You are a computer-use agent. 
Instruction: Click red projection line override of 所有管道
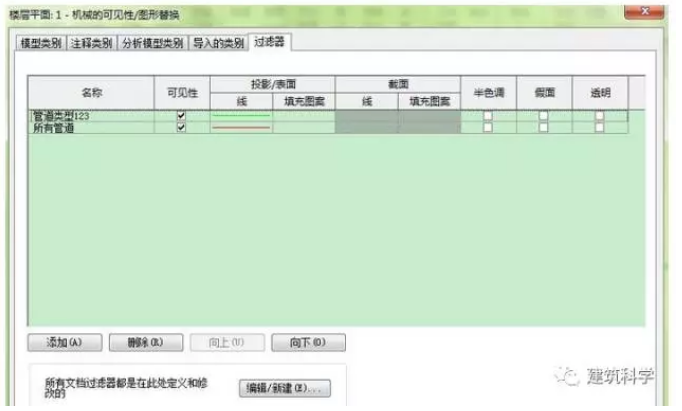[241, 127]
